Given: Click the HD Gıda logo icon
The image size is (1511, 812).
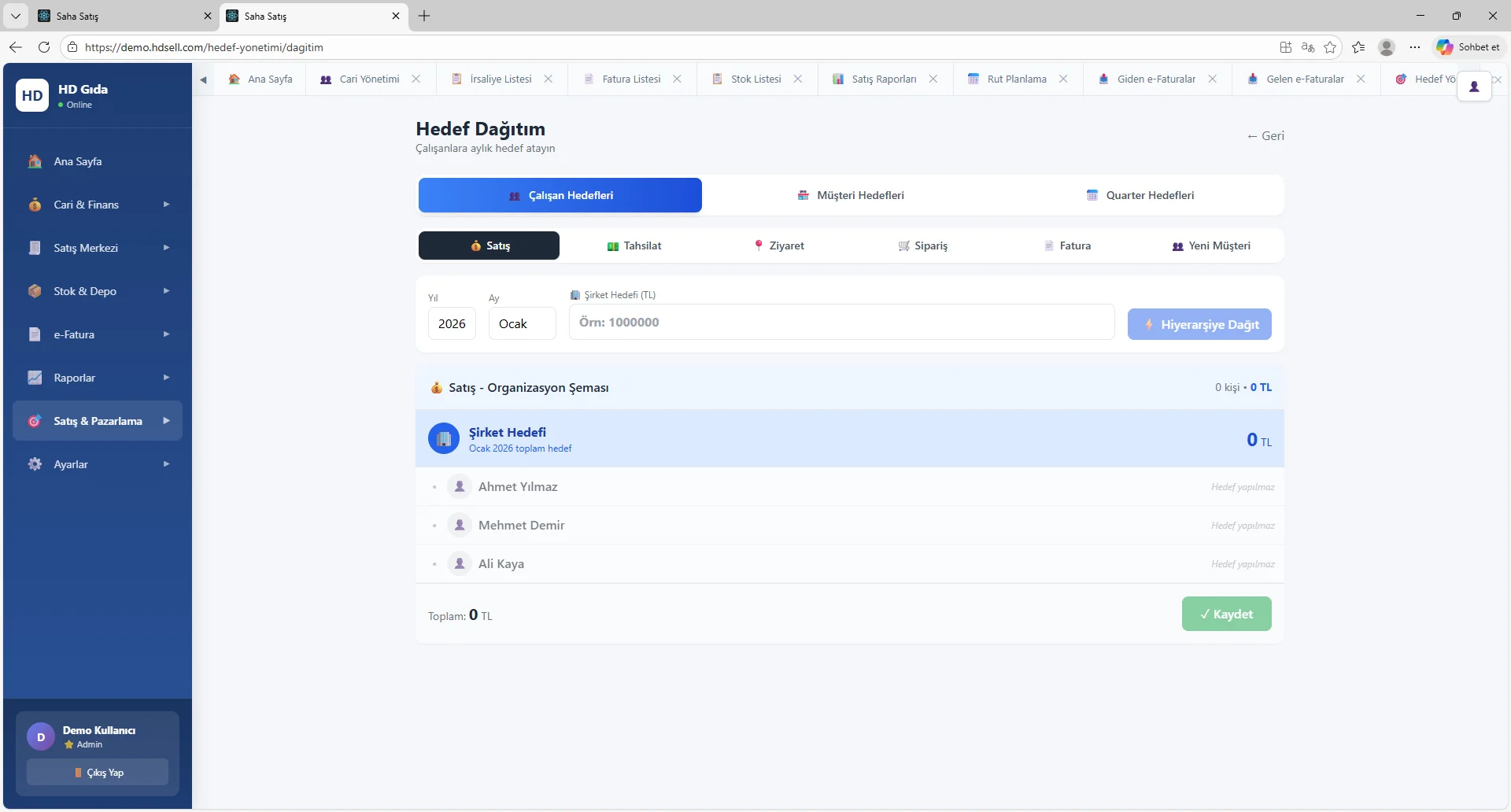Looking at the screenshot, I should pyautogui.click(x=32, y=95).
